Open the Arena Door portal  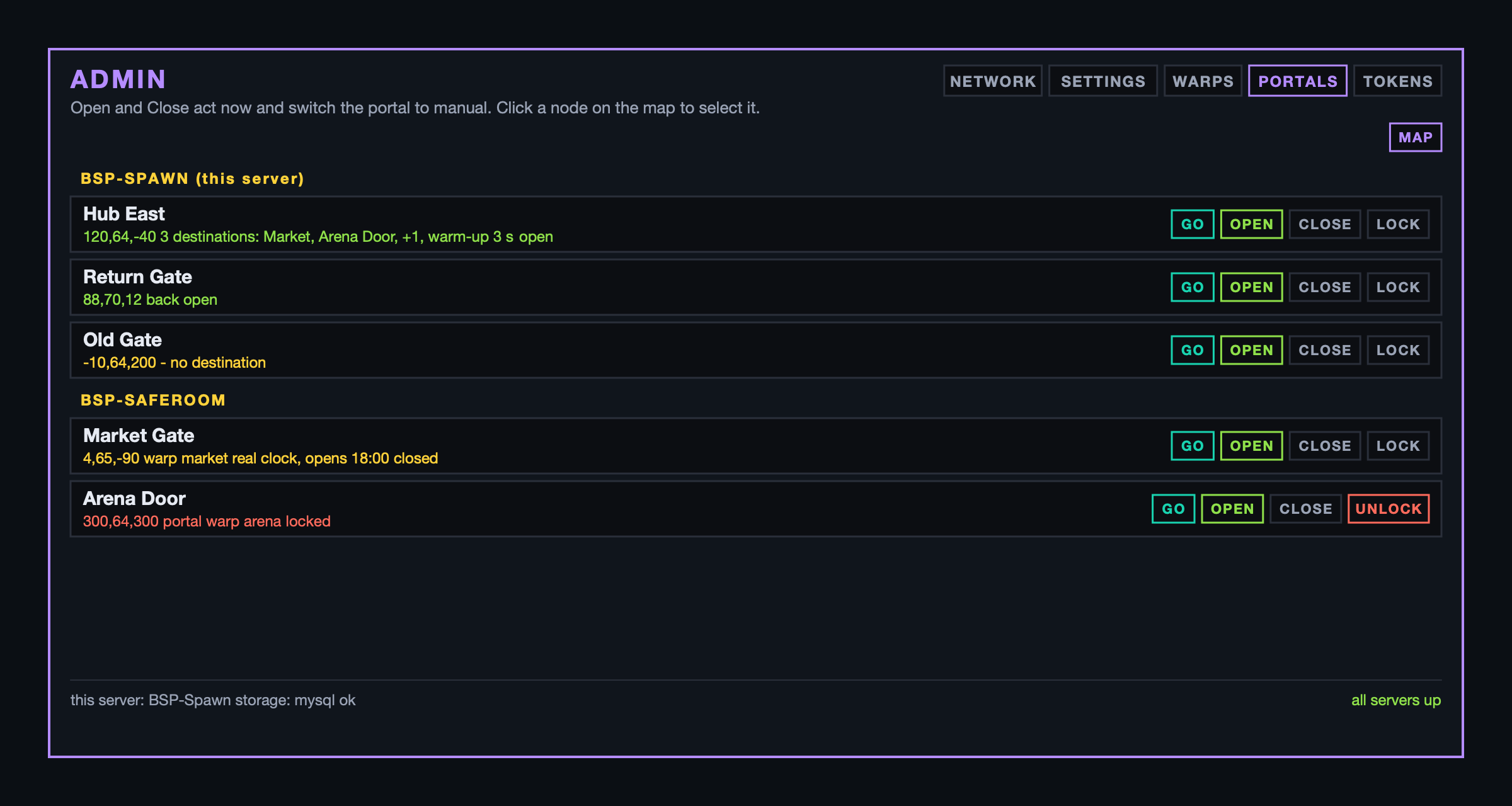pos(1232,509)
